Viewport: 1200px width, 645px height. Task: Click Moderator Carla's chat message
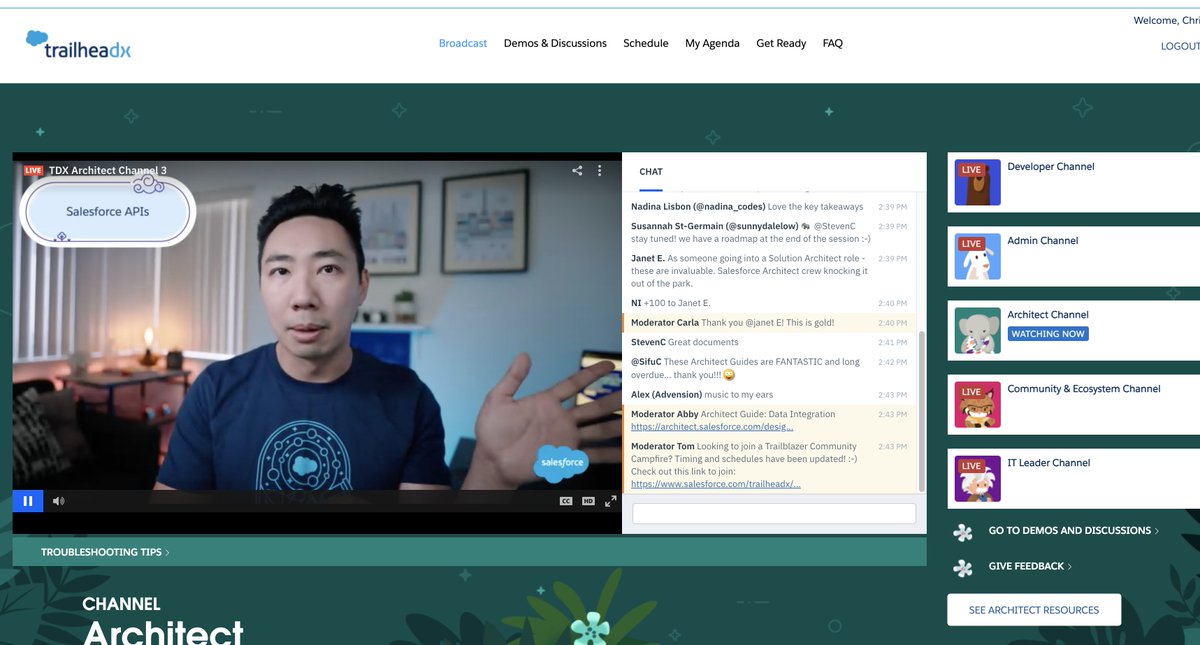pyautogui.click(x=767, y=323)
